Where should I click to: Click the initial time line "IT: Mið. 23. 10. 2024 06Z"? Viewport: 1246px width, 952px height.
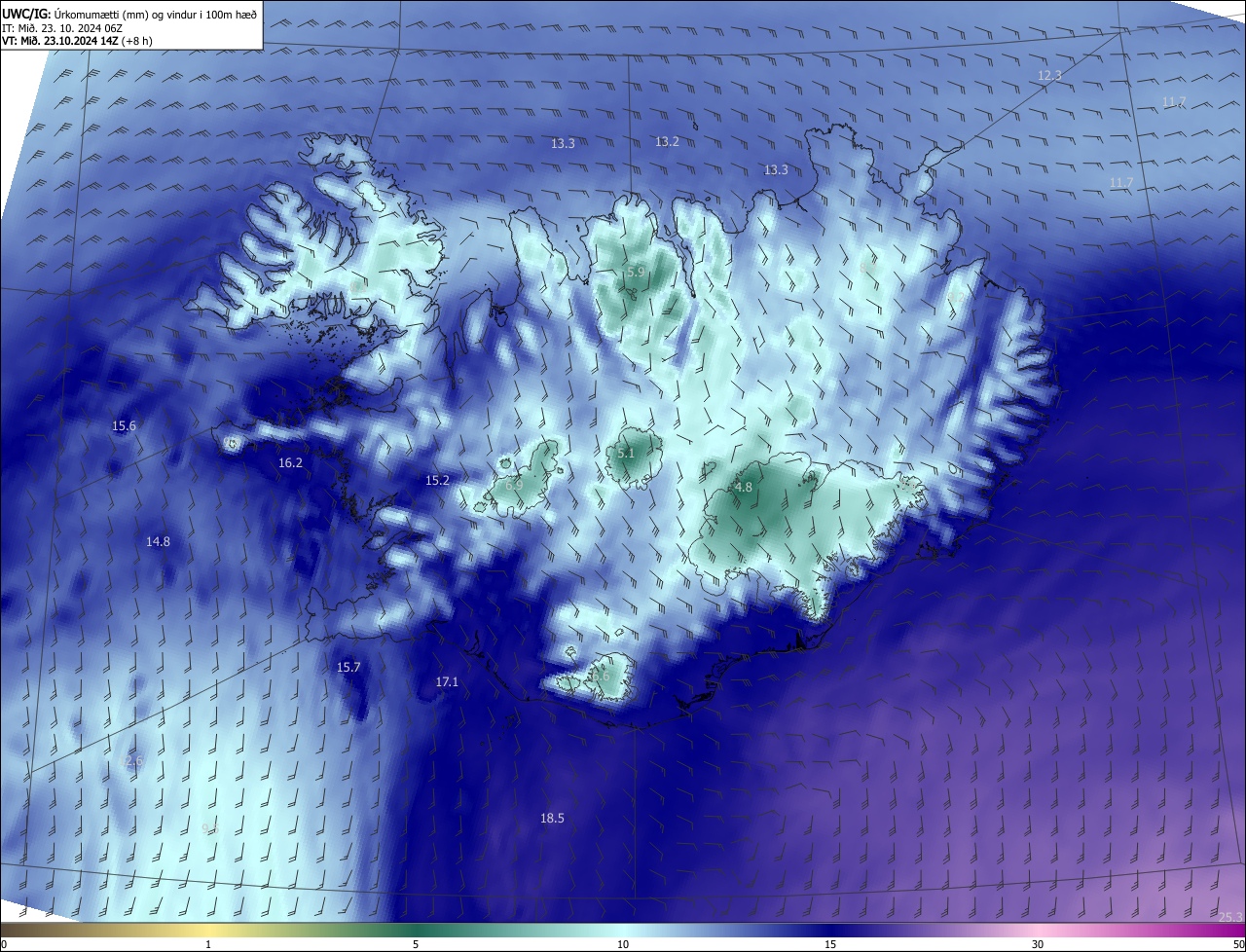pos(60,27)
